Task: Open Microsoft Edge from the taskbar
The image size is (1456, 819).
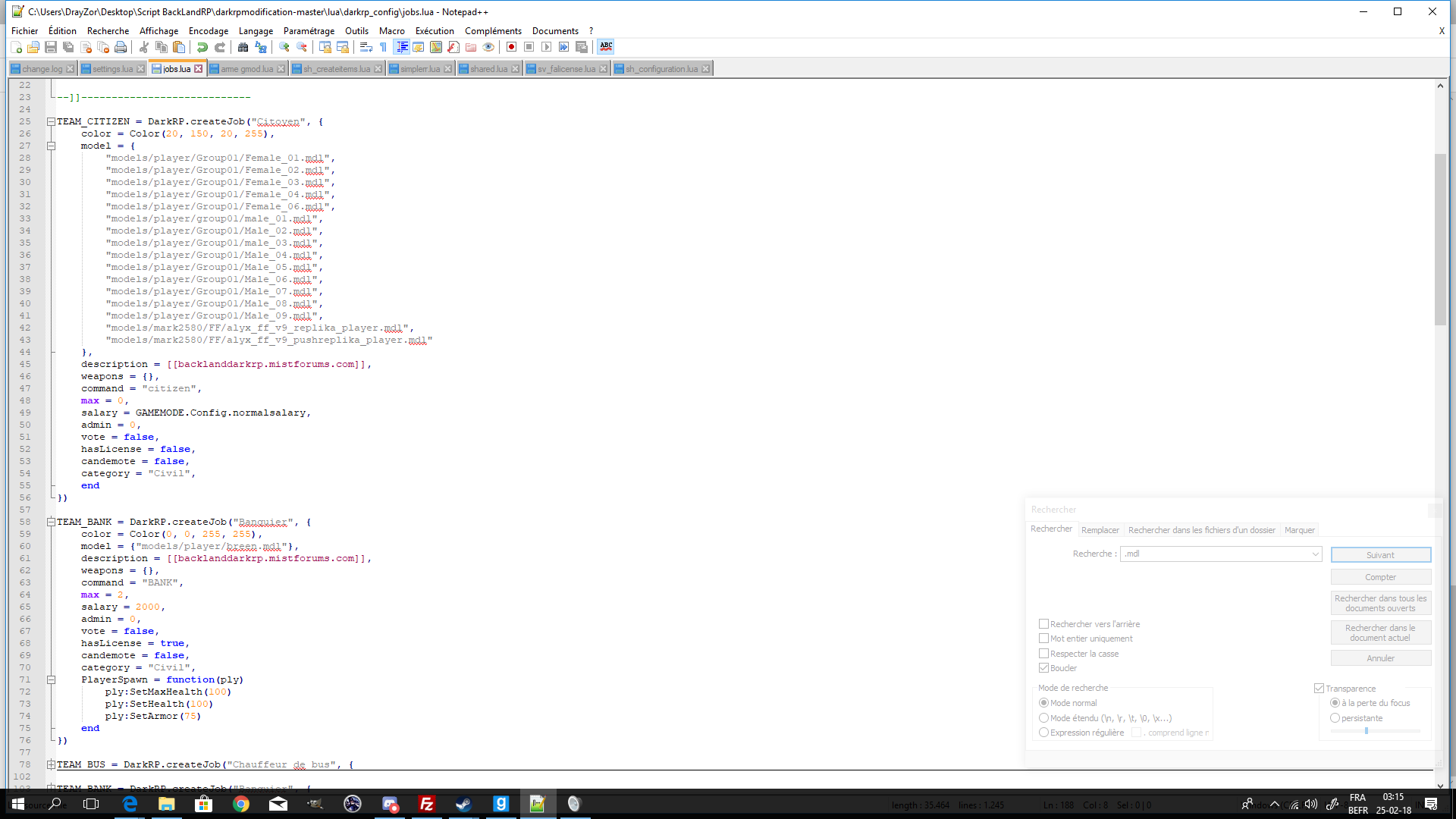Action: [130, 804]
